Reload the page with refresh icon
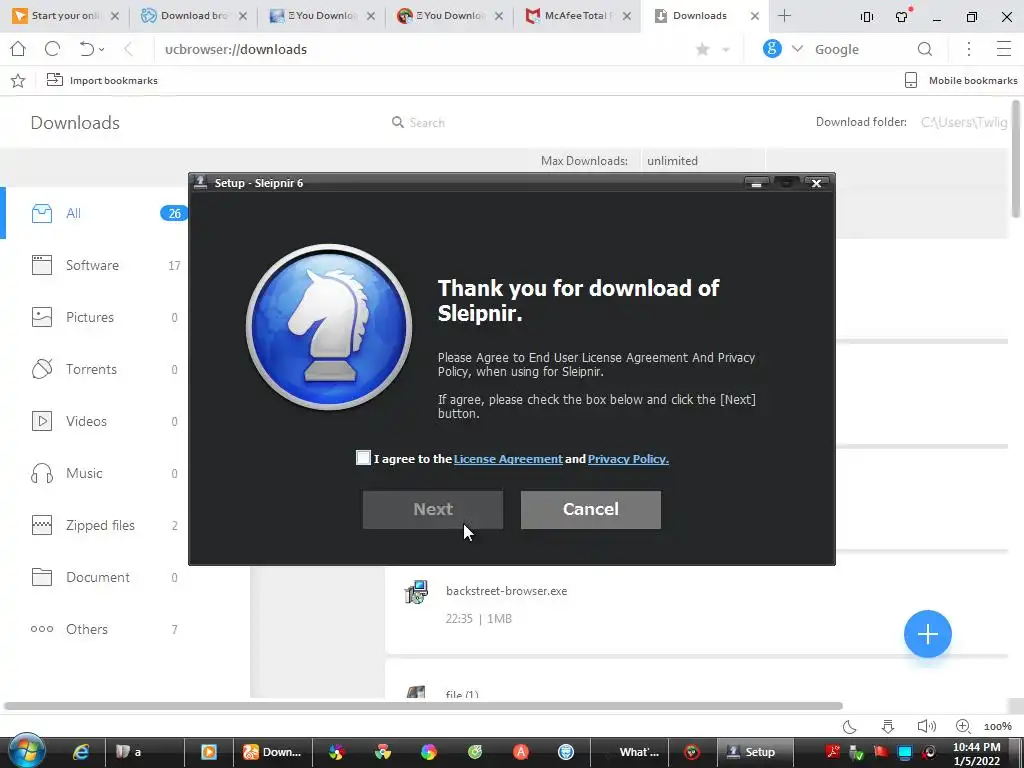 [x=52, y=49]
